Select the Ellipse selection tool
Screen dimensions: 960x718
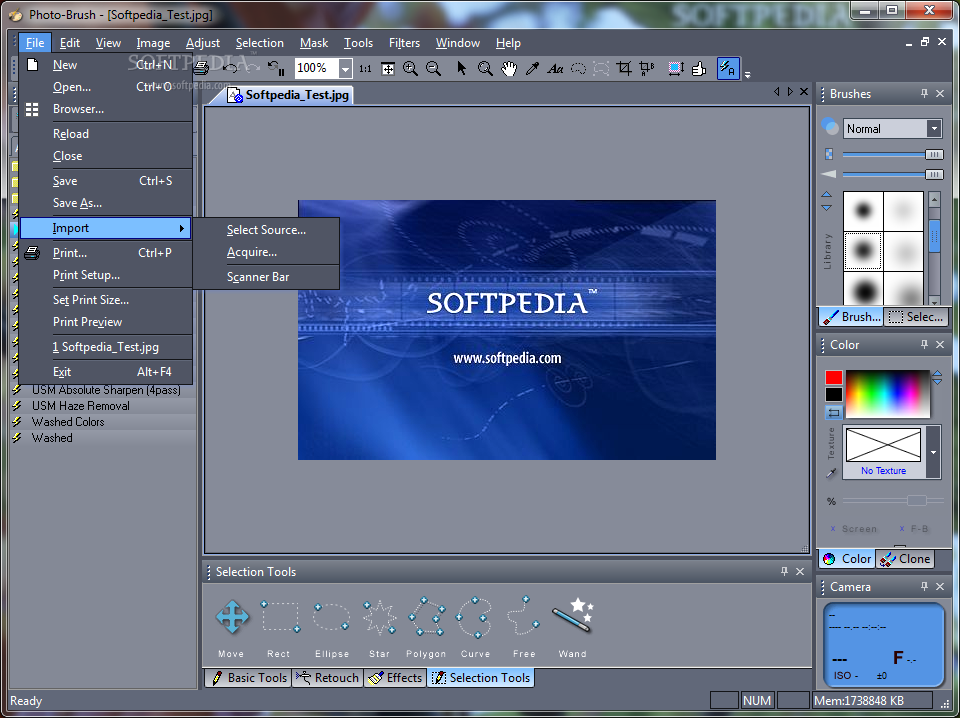pos(331,616)
